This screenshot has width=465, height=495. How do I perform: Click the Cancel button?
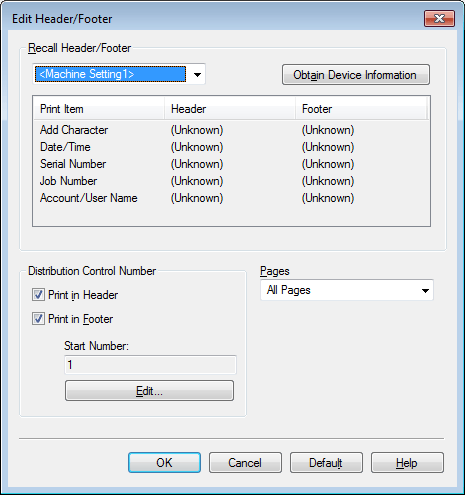[245, 463]
